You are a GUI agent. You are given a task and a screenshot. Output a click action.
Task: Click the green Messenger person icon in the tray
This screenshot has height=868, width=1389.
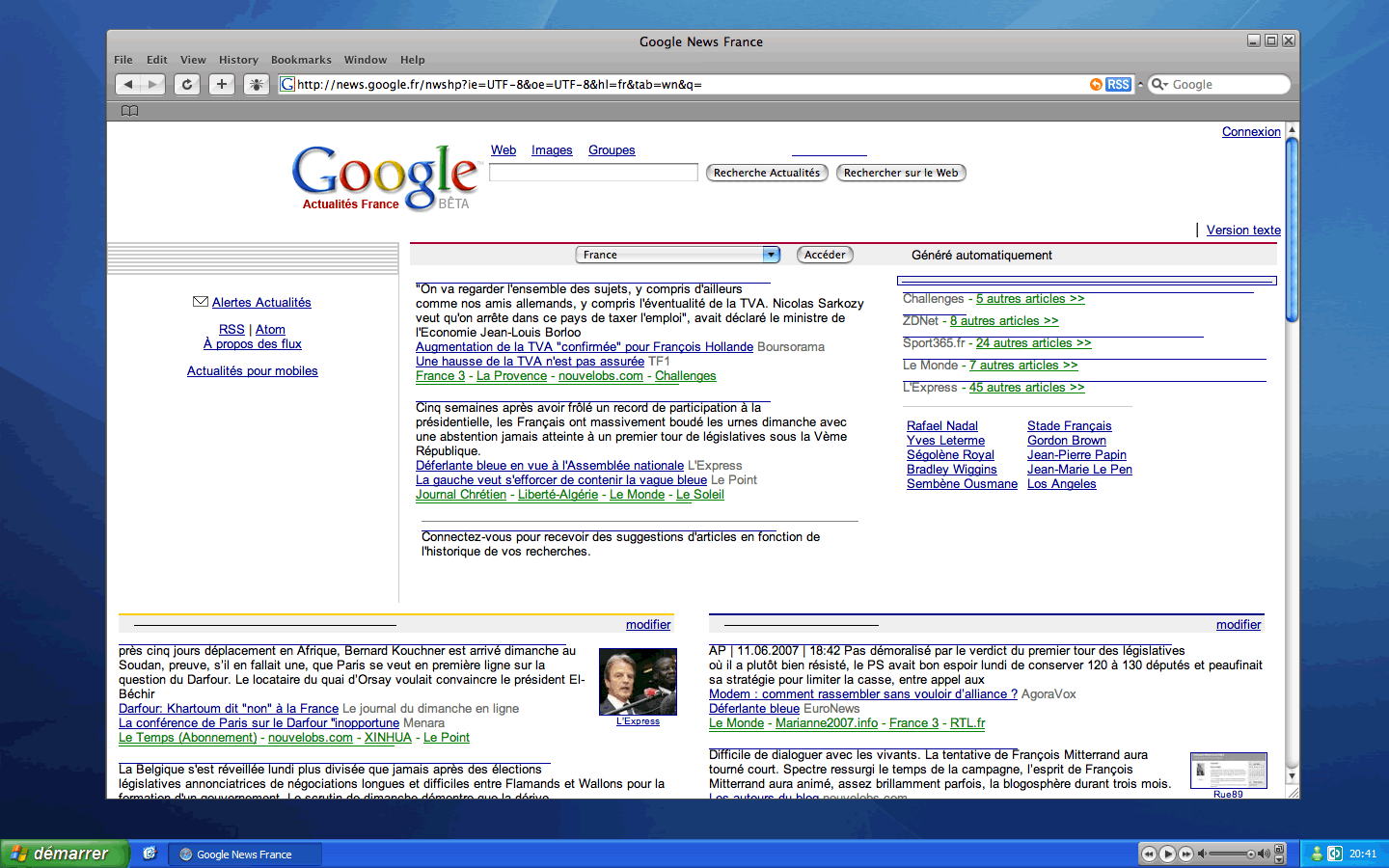coord(1317,854)
